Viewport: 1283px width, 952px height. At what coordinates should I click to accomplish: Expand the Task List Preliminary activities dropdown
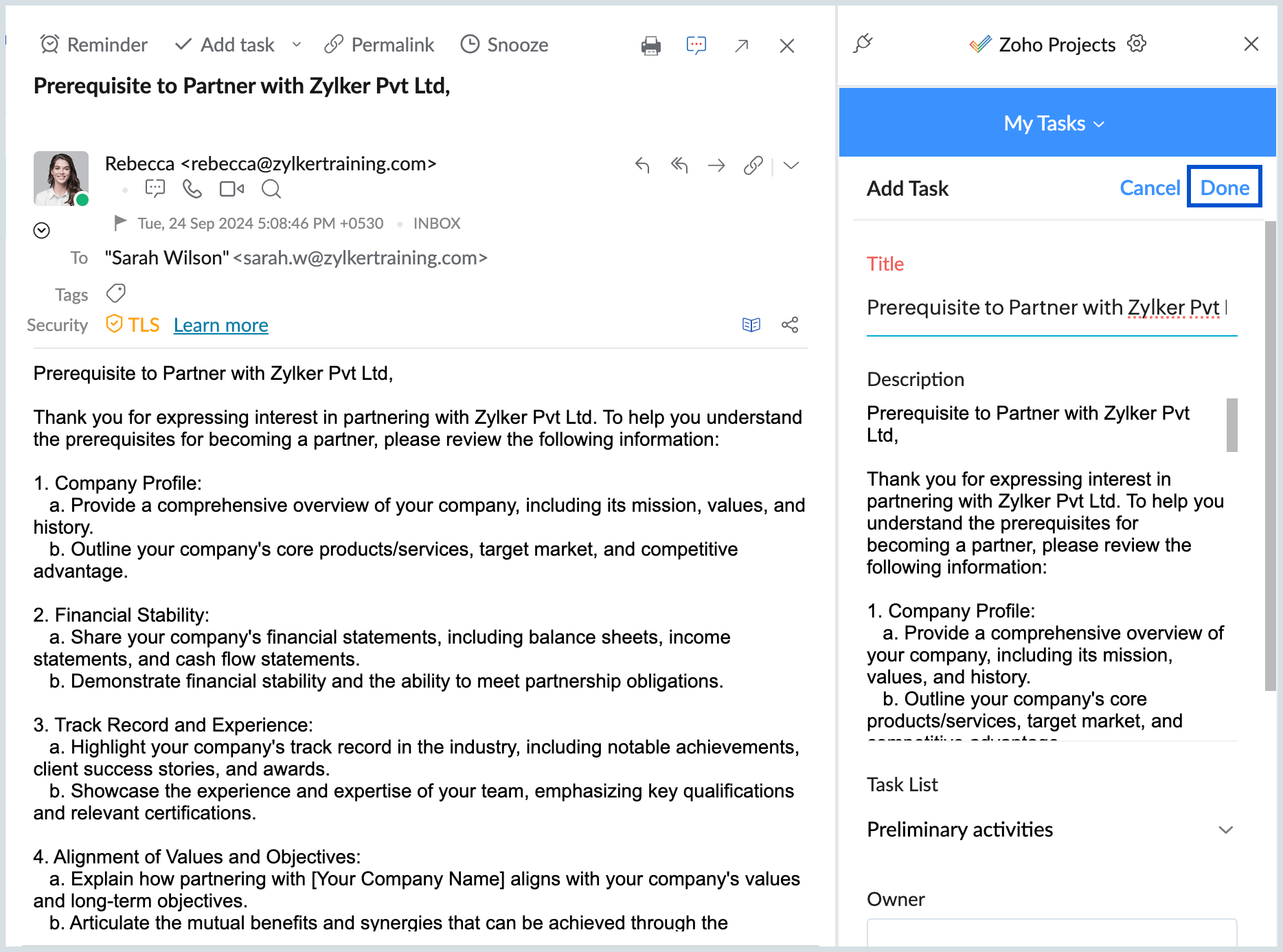[x=1226, y=830]
